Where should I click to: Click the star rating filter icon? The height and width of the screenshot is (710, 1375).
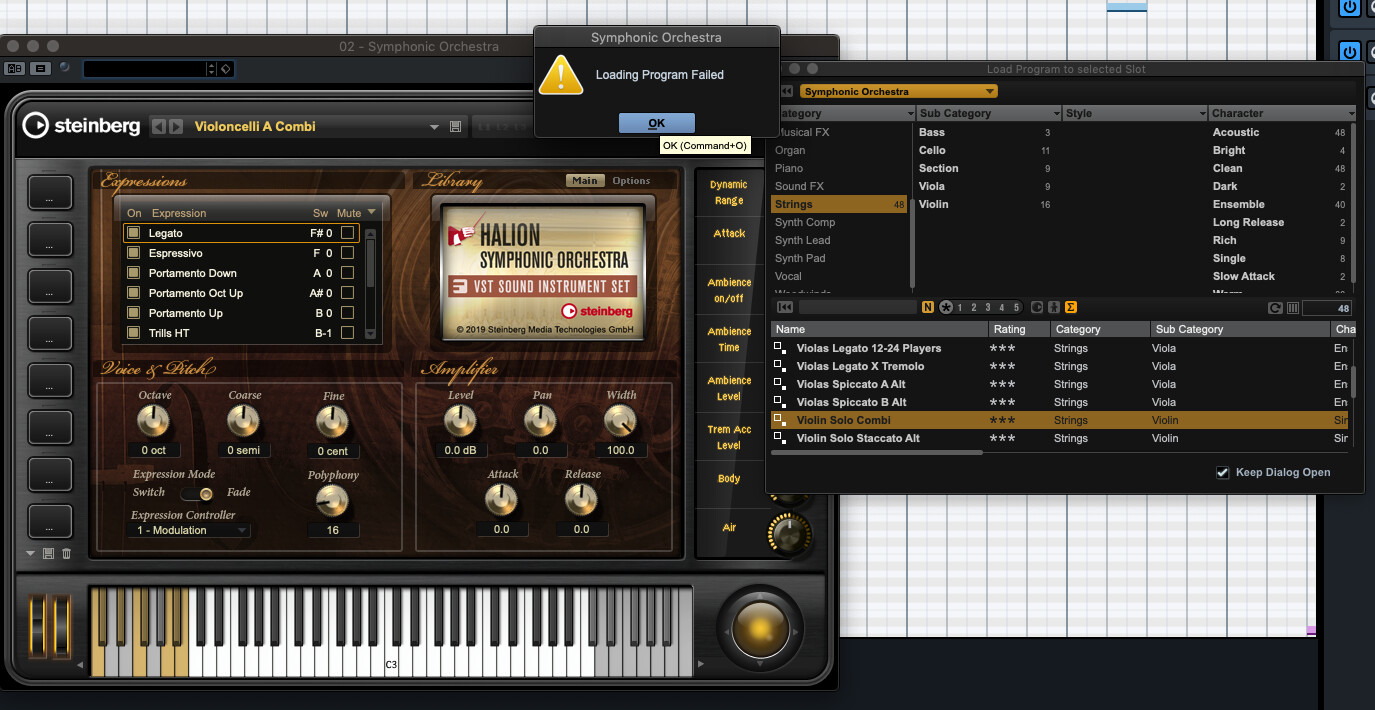click(x=945, y=307)
